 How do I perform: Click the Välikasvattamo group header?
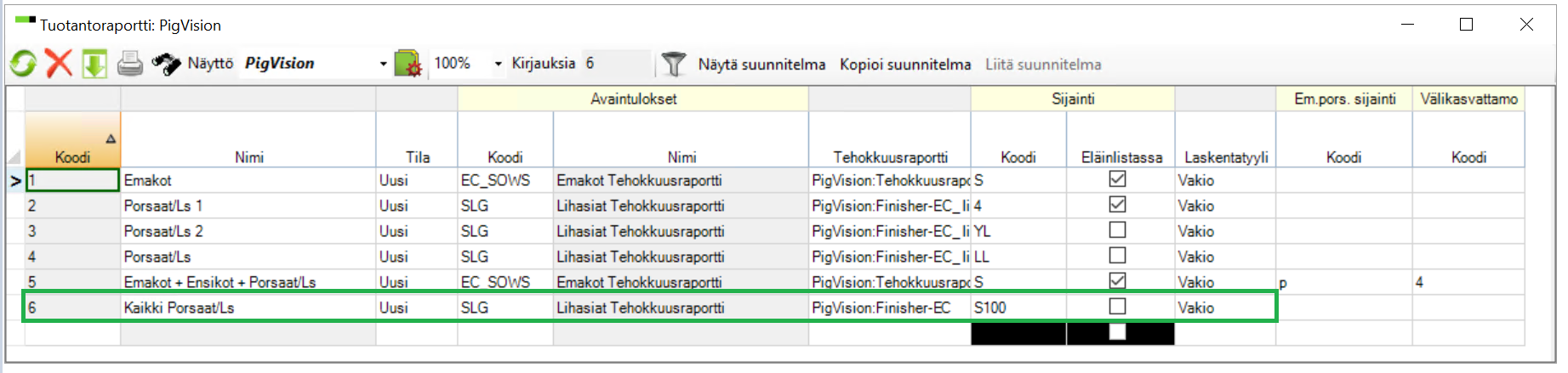(1468, 99)
